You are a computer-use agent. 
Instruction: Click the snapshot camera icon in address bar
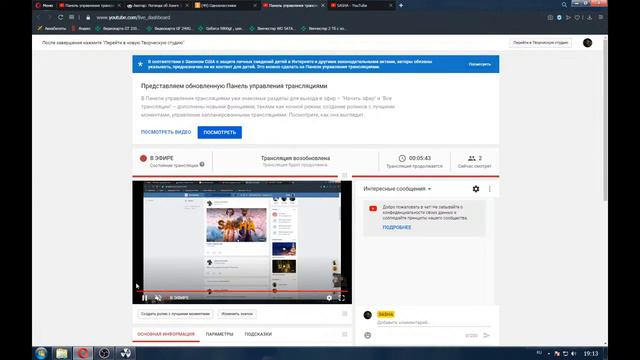pyautogui.click(x=550, y=18)
